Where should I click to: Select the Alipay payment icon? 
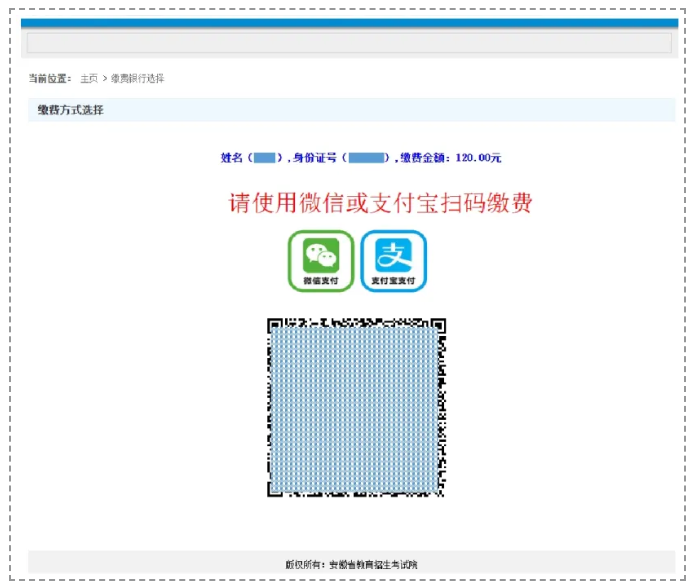point(394,261)
